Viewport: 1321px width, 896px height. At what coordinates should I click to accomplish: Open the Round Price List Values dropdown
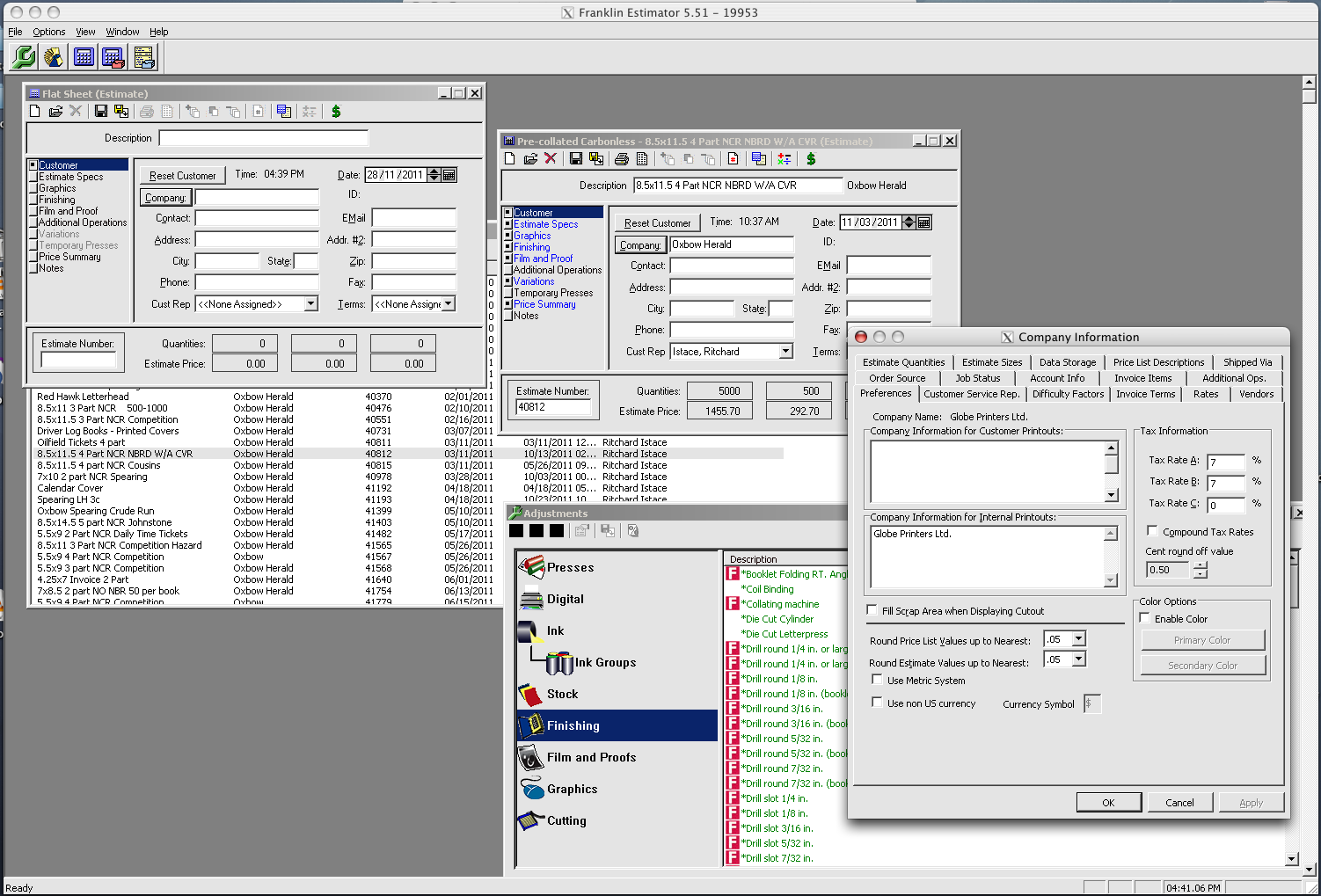1078,639
